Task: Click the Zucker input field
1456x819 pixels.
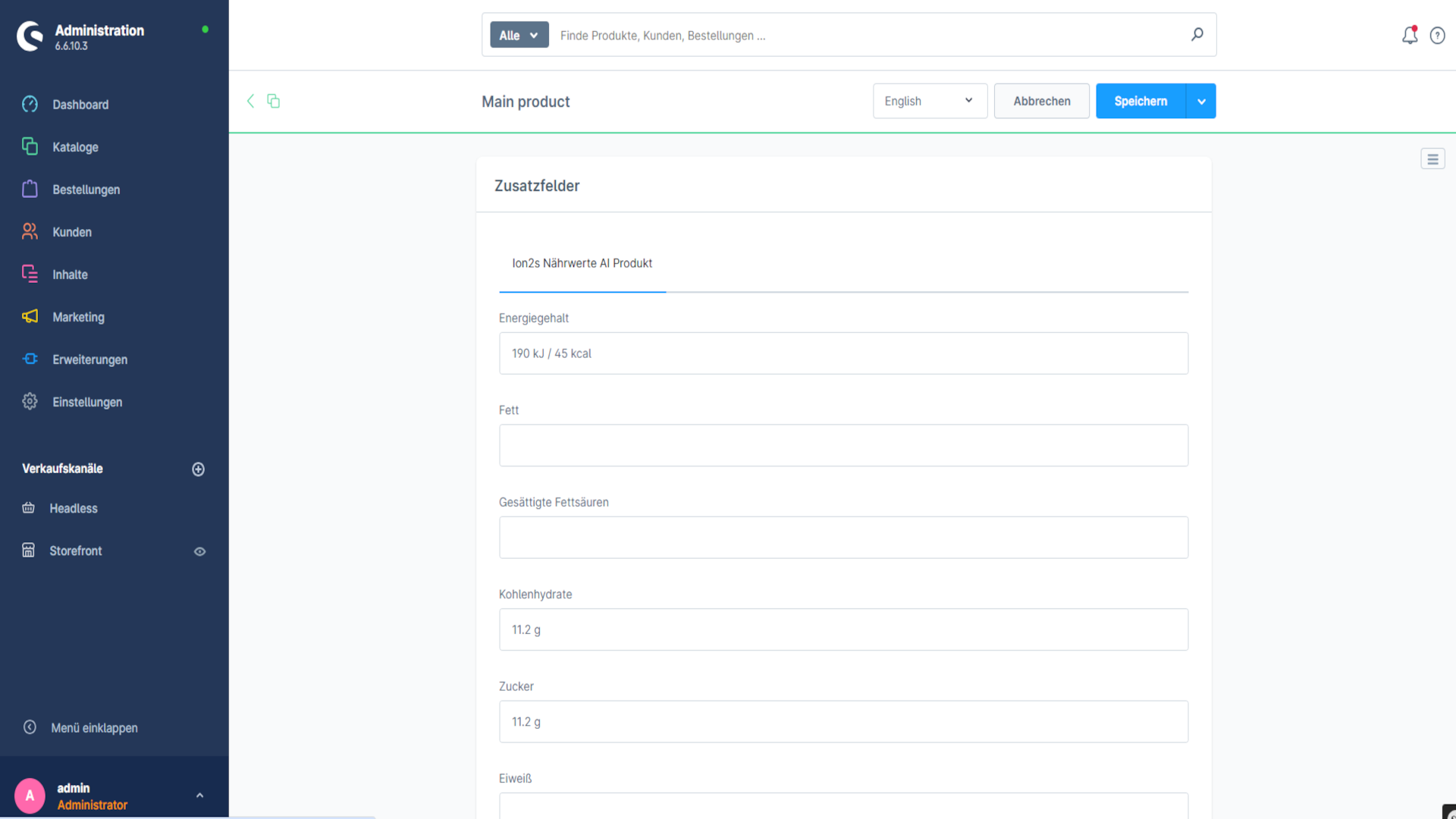Action: coord(843,721)
